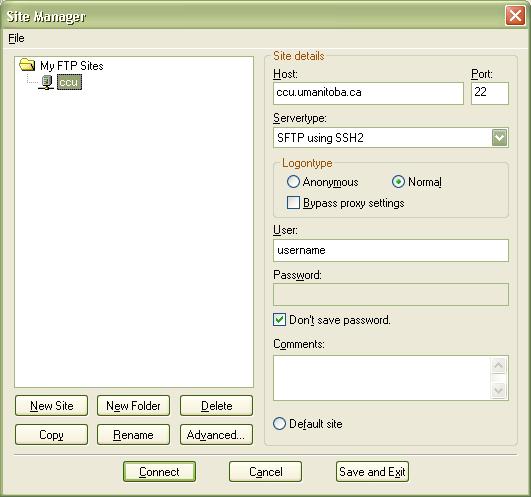Close the Site Manager window
This screenshot has height=497, width=531.
pyautogui.click(x=515, y=15)
